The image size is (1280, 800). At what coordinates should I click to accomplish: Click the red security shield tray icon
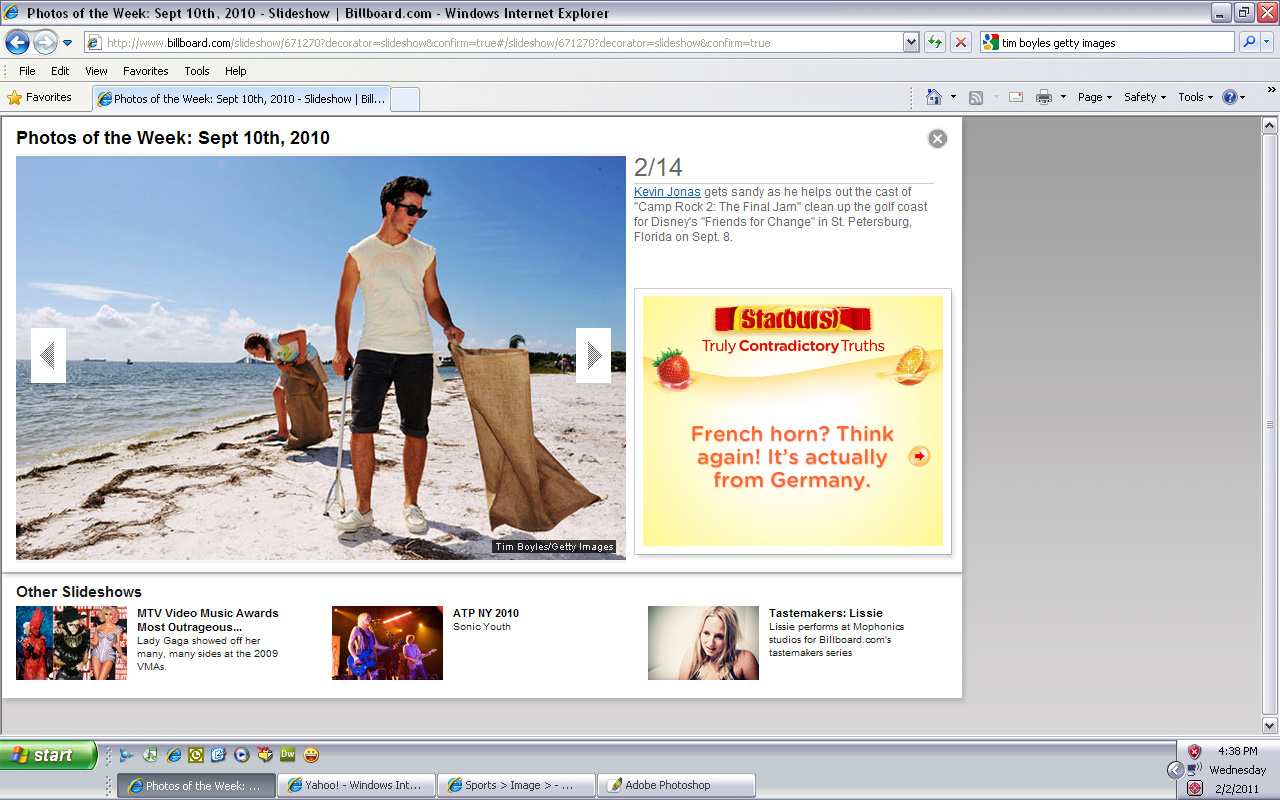click(1195, 751)
